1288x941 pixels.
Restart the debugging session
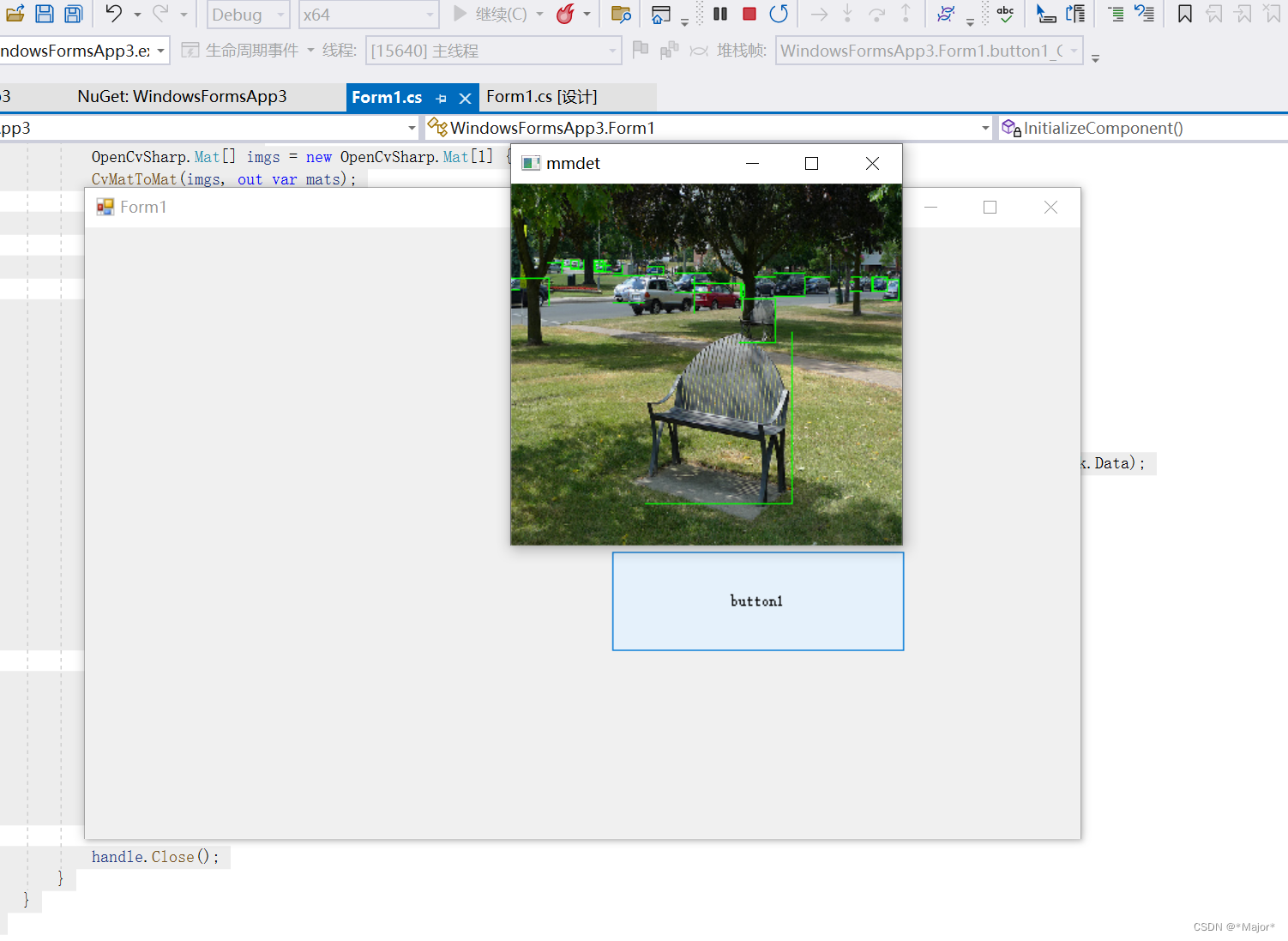coord(779,14)
